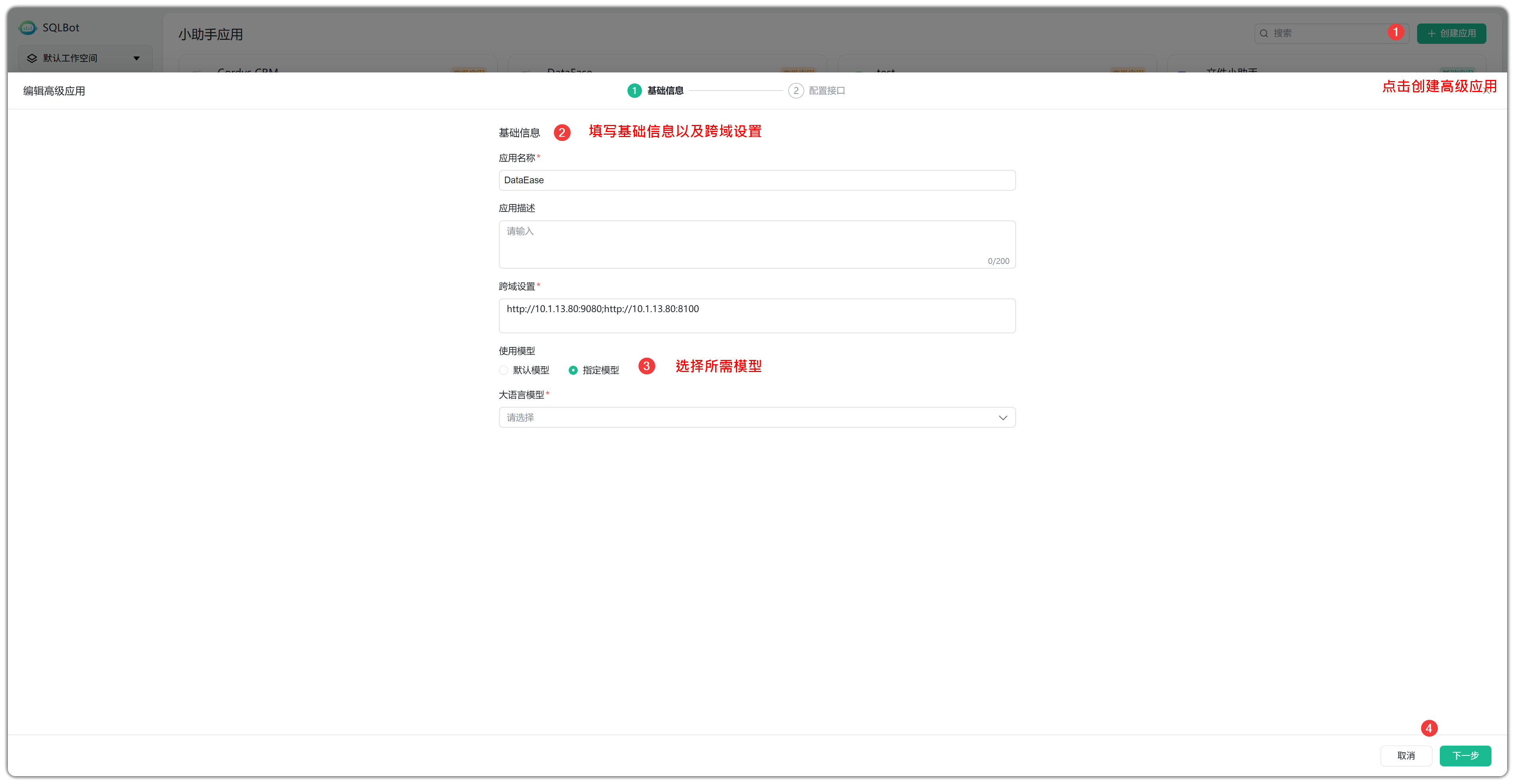Click the SQLBot logo icon
The image size is (1515, 784).
click(x=28, y=28)
